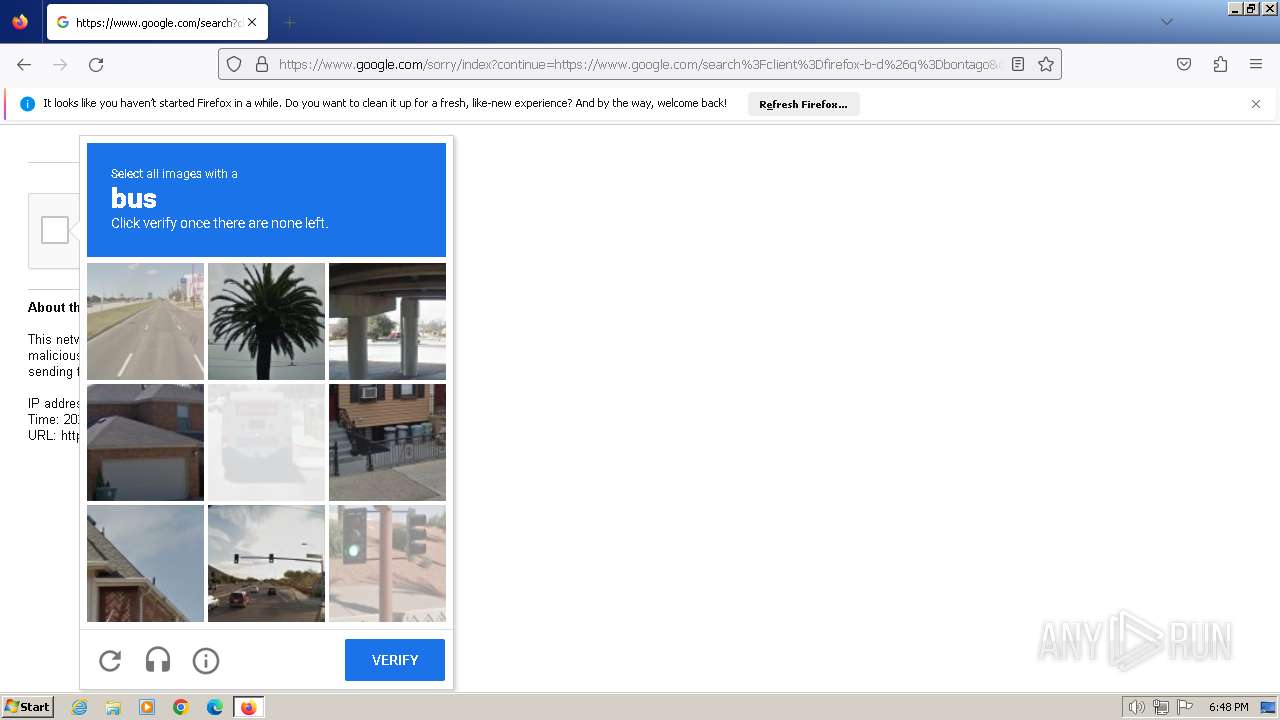Select the faded loading center tile
1280x720 pixels.
(266, 442)
